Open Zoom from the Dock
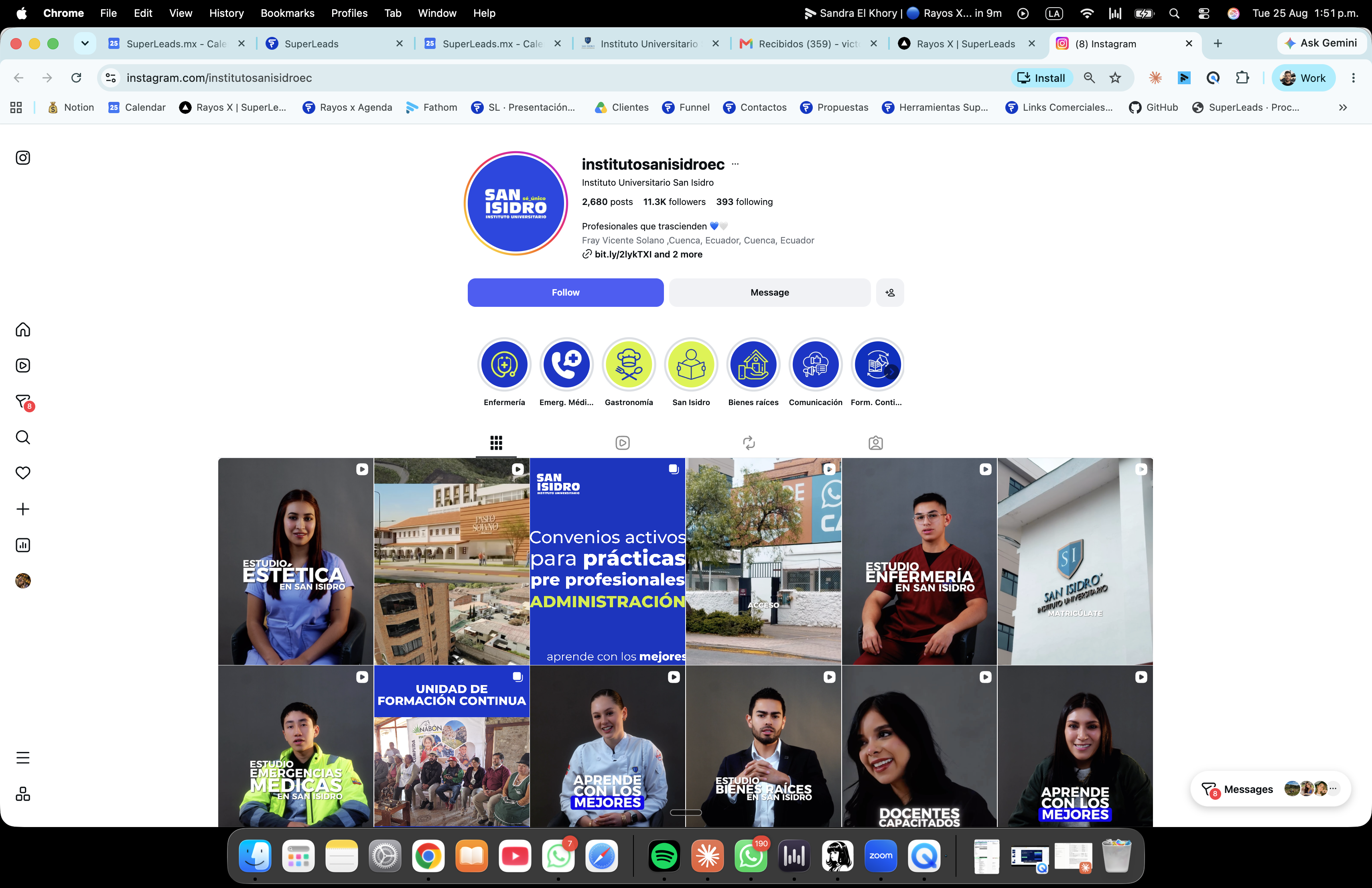 coord(881,856)
